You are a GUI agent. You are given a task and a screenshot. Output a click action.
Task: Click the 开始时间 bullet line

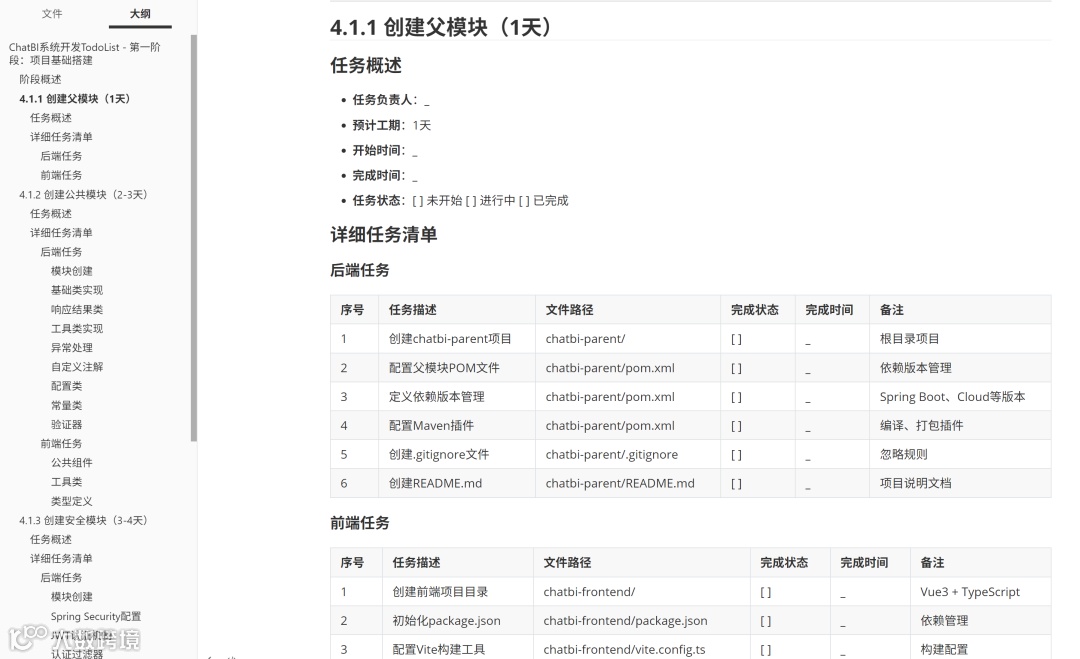(x=385, y=150)
